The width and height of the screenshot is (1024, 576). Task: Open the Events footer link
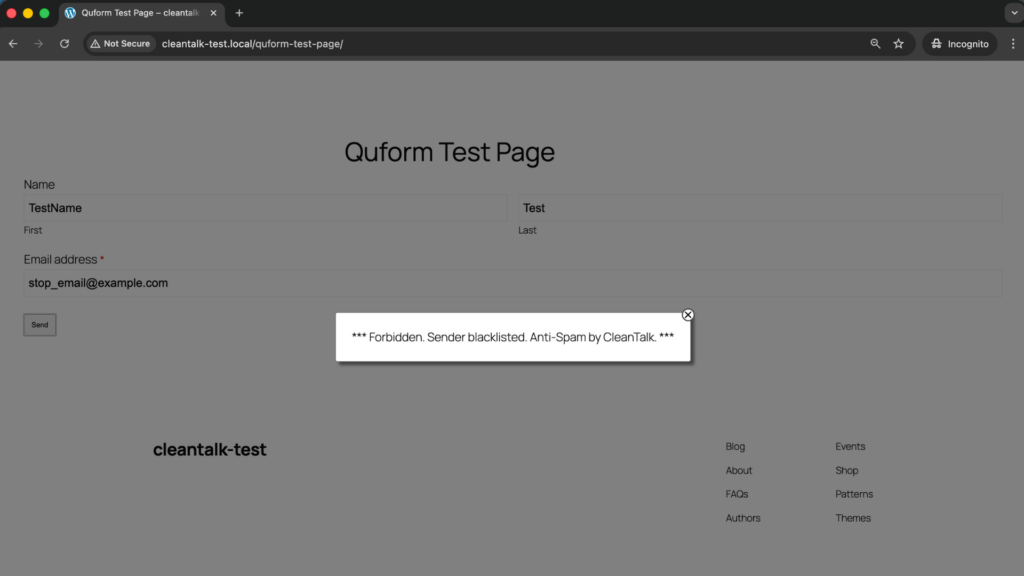(850, 447)
